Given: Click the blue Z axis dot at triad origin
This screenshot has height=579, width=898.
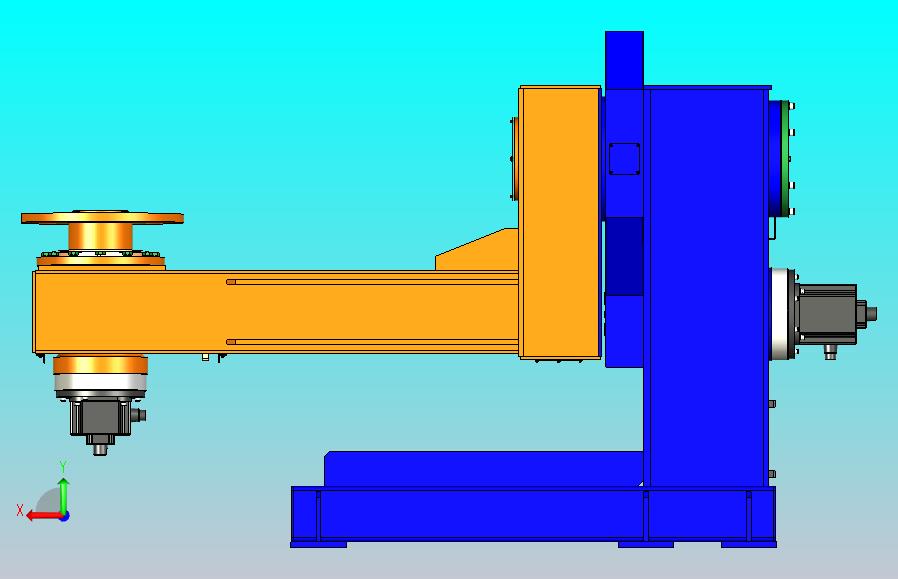Looking at the screenshot, I should [65, 516].
